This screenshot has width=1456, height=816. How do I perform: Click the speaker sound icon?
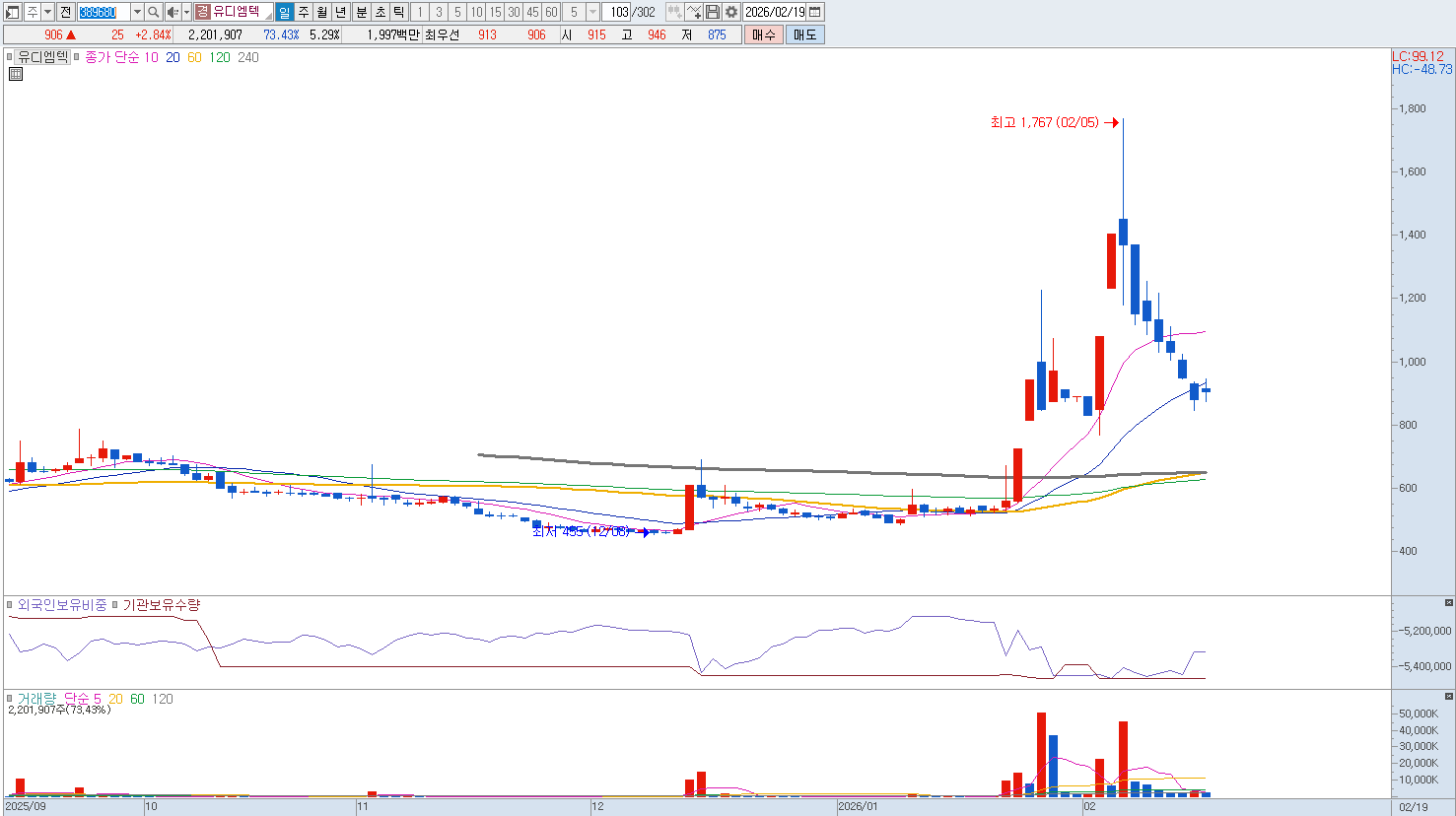173,12
